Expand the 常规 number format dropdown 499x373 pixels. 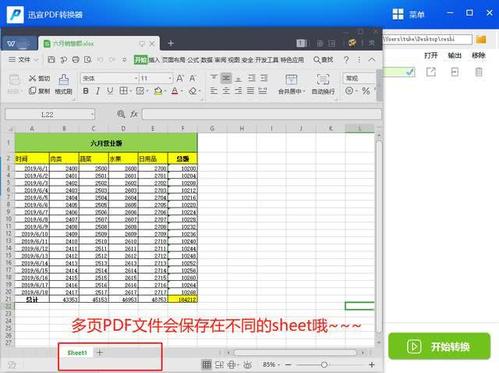point(360,78)
